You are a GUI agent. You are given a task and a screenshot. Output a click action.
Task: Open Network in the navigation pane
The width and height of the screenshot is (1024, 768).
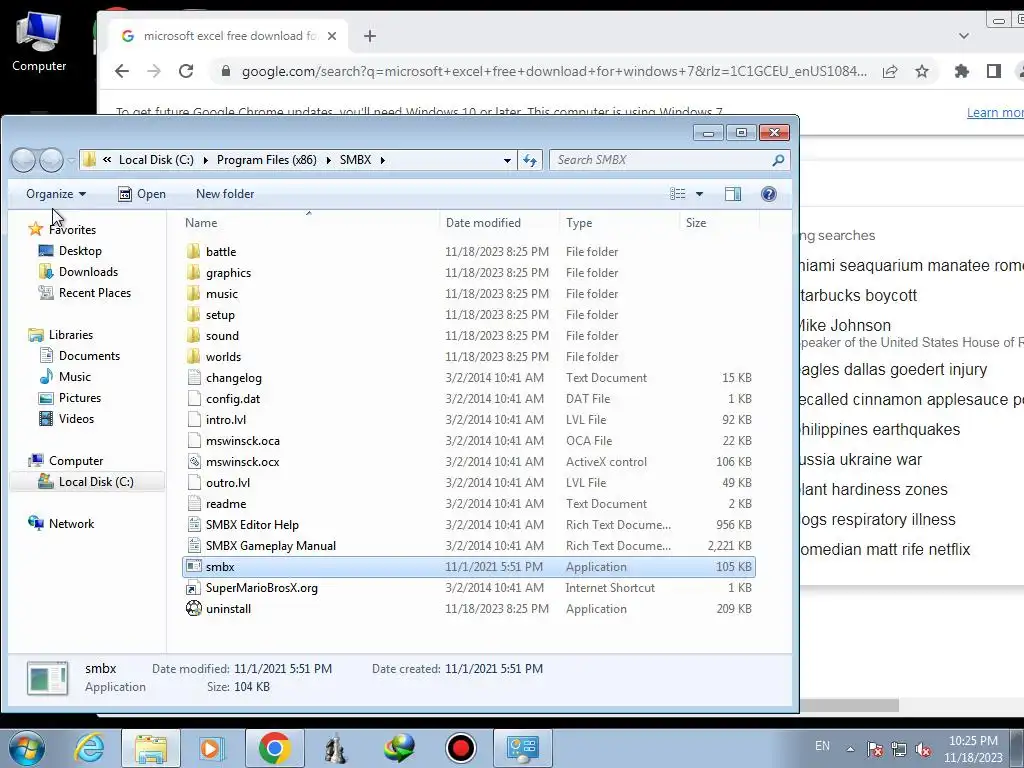(x=71, y=524)
